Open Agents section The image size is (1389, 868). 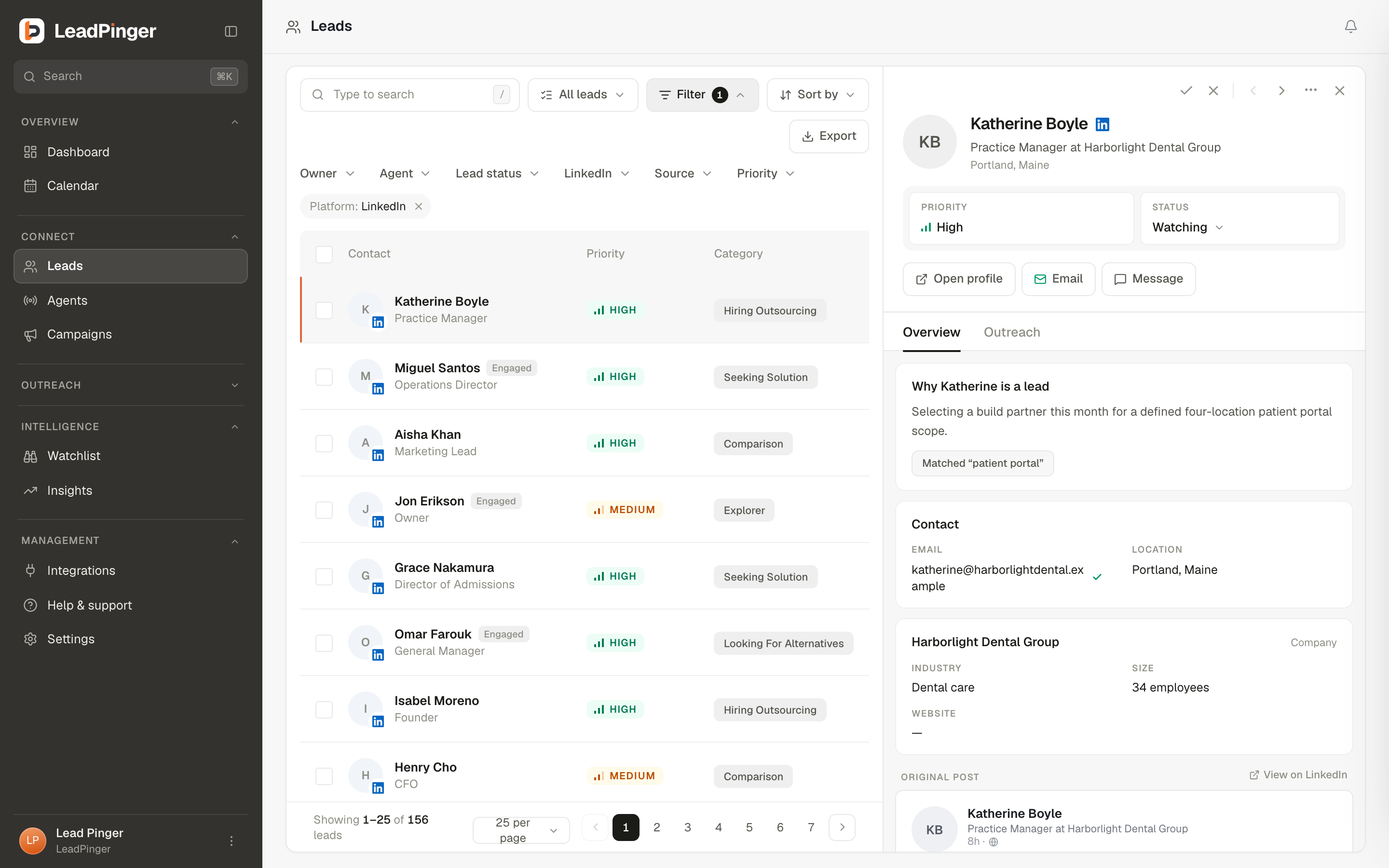[x=130, y=300]
